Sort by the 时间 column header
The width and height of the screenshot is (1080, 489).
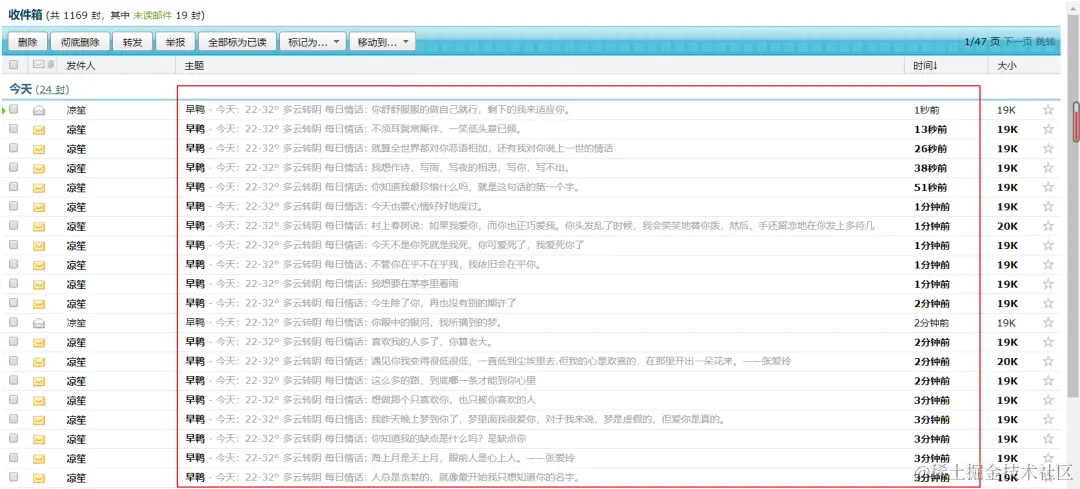click(x=925, y=65)
